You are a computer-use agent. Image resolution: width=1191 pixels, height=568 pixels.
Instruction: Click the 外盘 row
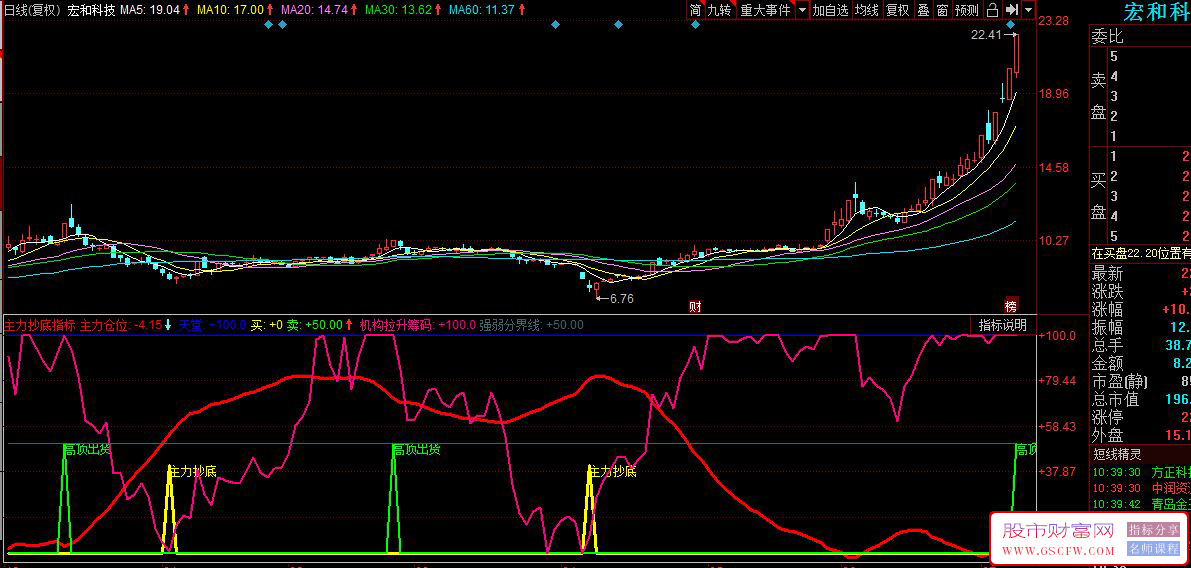1140,435
